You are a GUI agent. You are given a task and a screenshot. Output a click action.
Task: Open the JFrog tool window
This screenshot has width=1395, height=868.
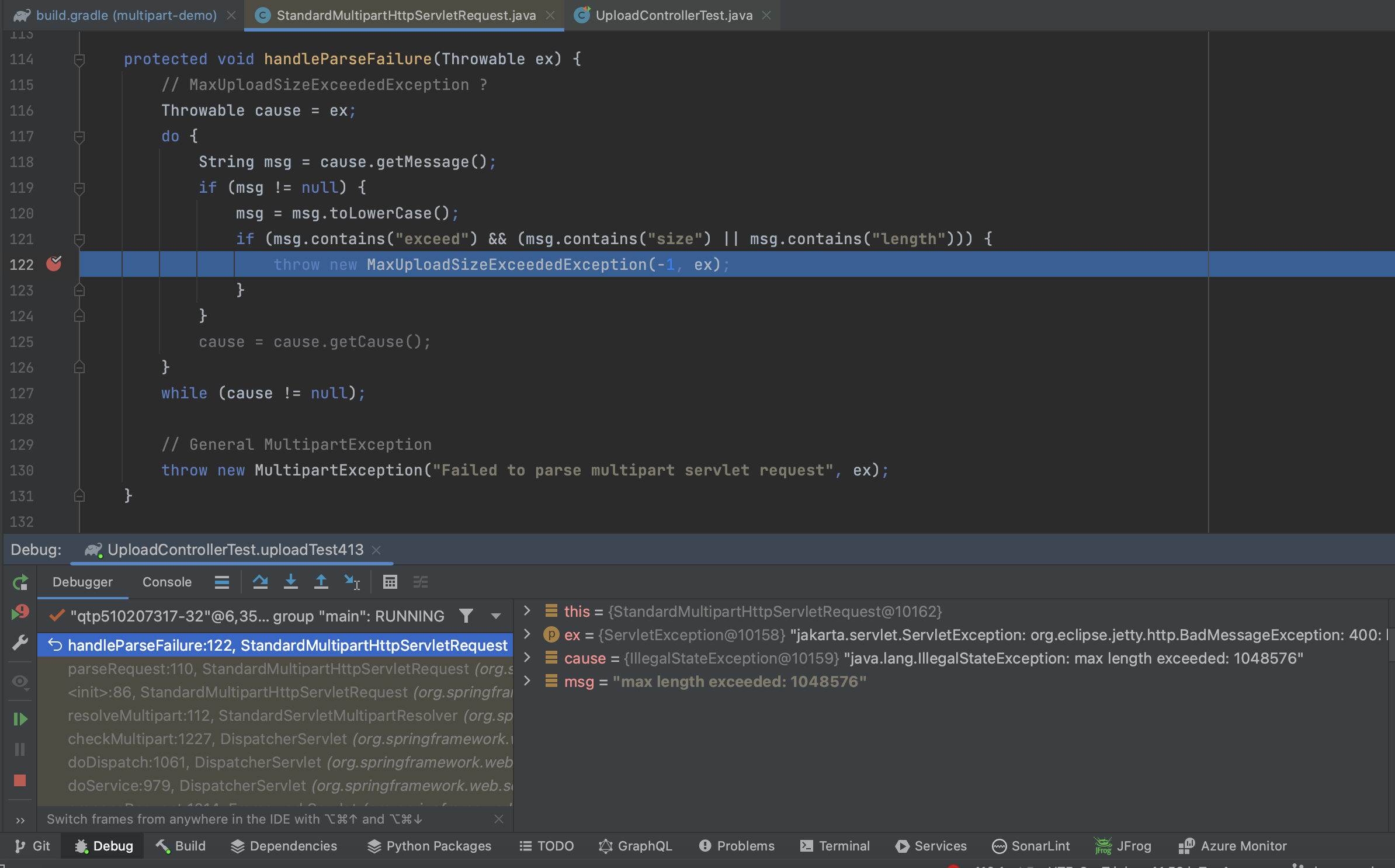(1123, 846)
